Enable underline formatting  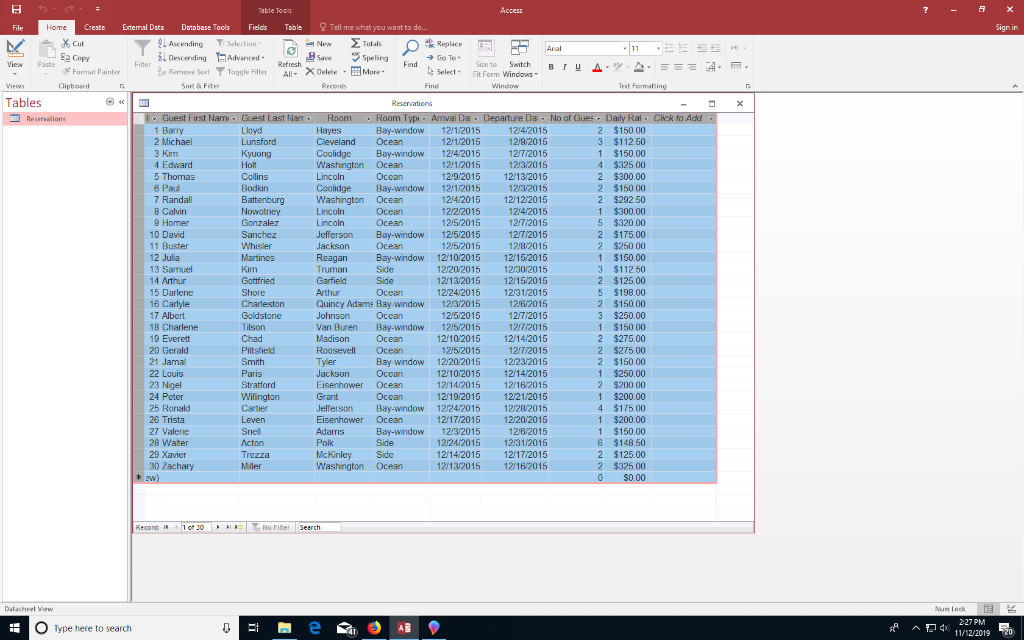[578, 66]
